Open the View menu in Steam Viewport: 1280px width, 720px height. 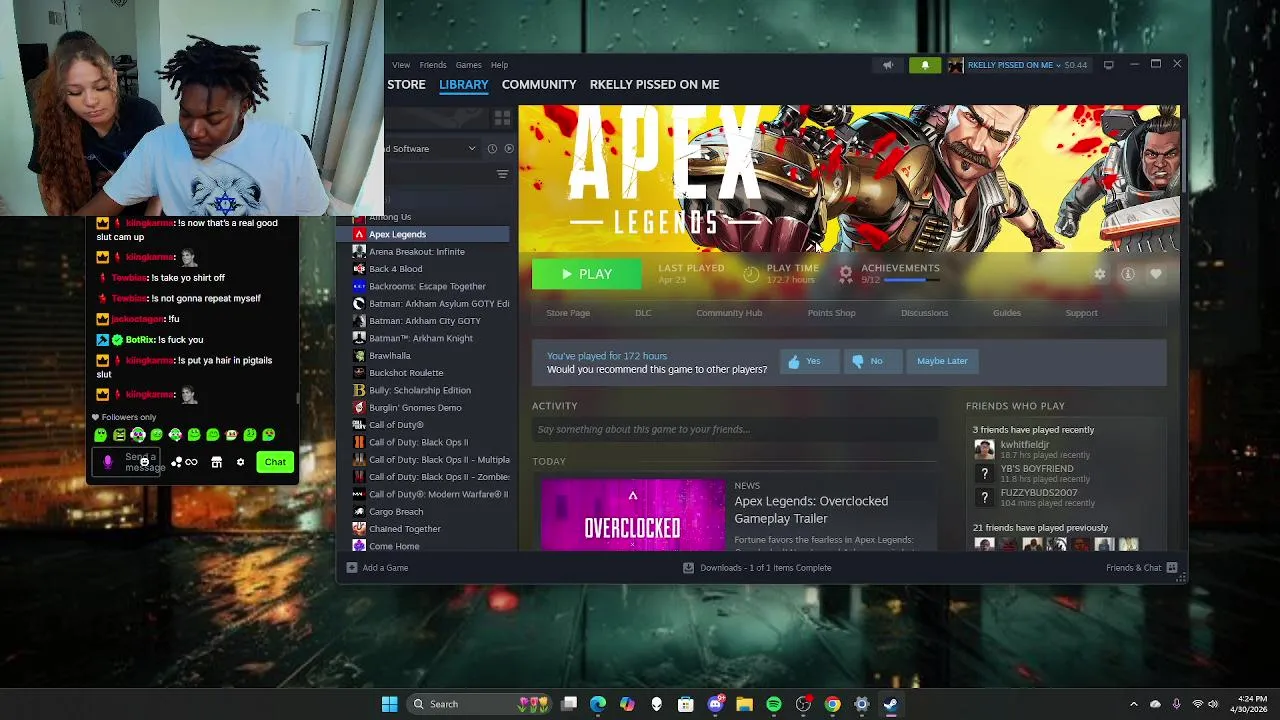401,65
